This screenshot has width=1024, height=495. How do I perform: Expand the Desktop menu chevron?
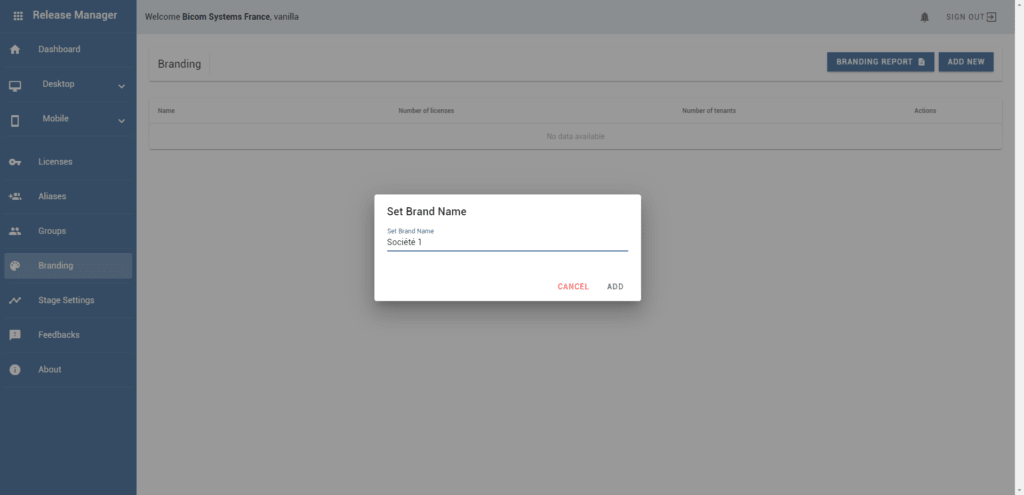coord(121,86)
